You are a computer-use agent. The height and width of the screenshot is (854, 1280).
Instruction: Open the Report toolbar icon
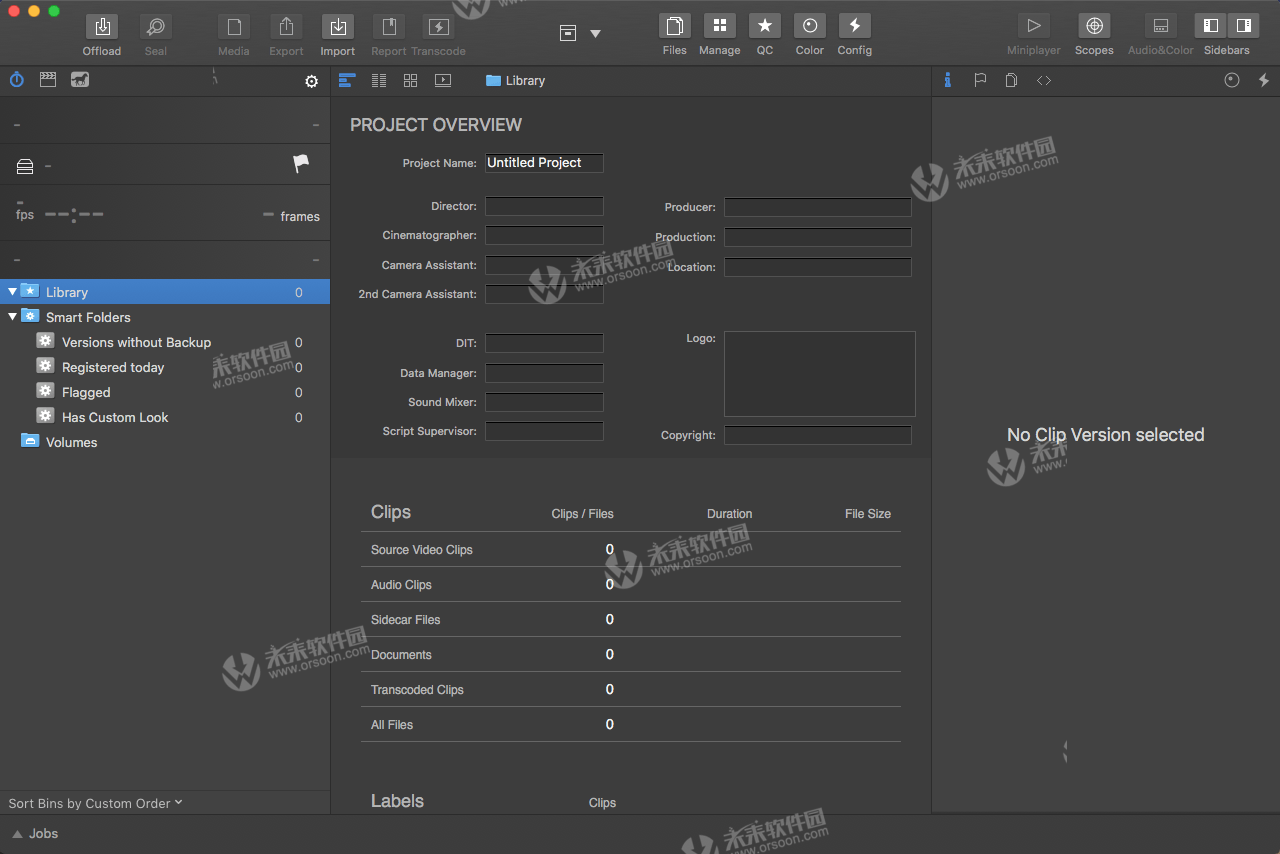click(x=388, y=27)
